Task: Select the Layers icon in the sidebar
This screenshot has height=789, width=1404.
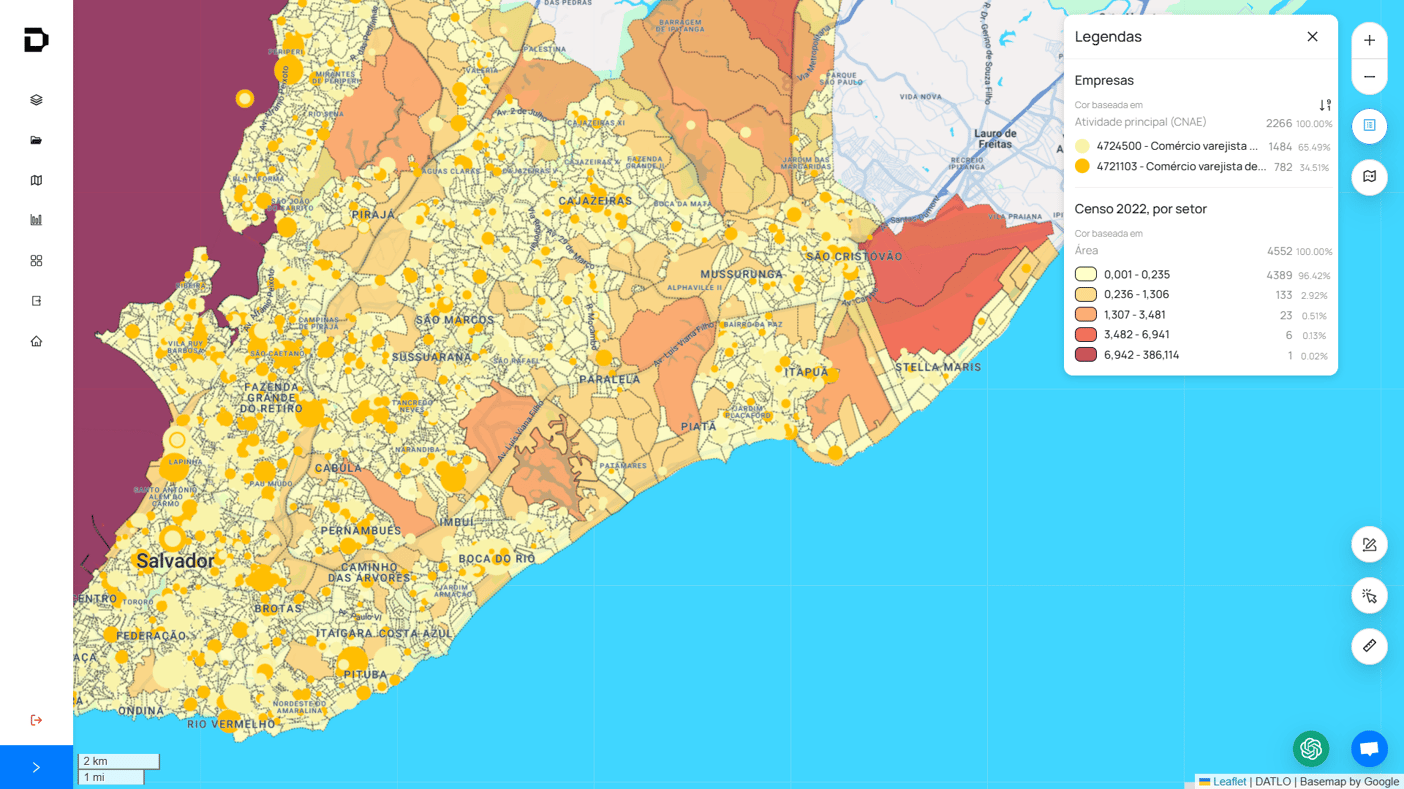Action: [x=36, y=99]
